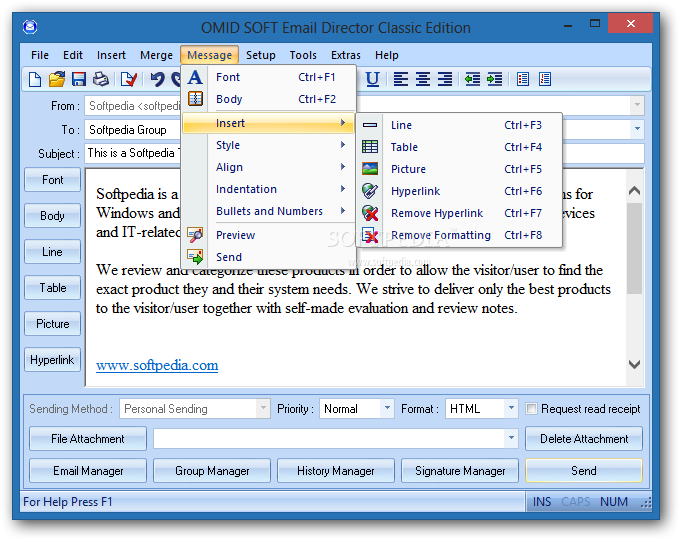680x540 pixels.
Task: Click the spell check toolbar icon
Action: pyautogui.click(x=129, y=79)
